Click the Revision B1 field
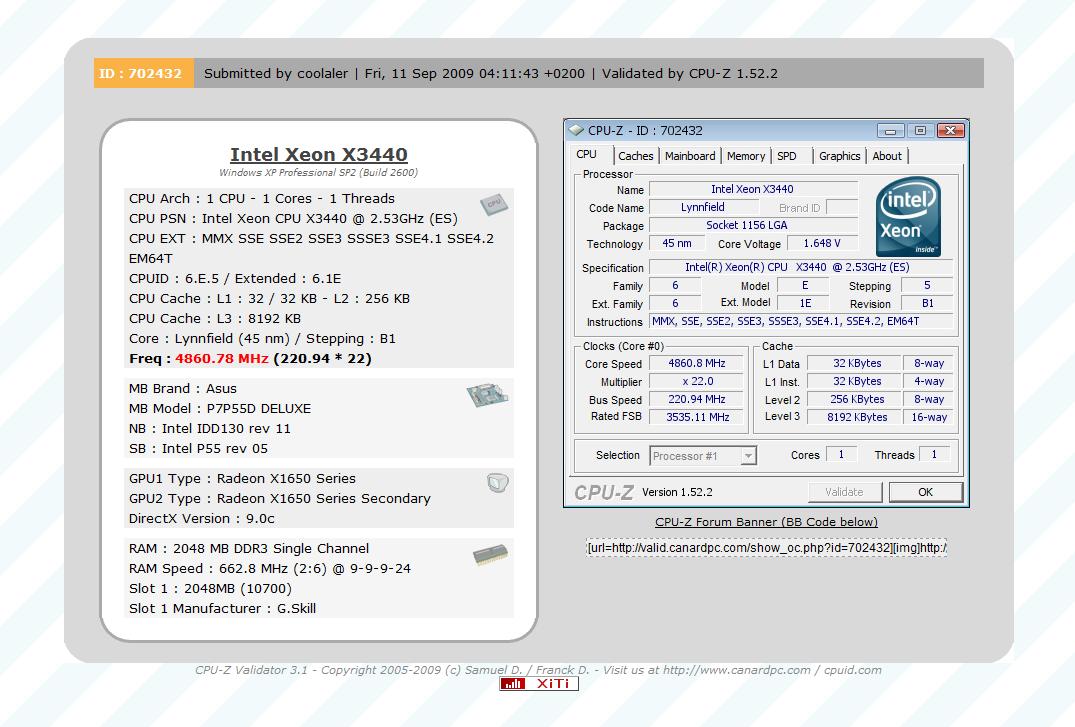Screen dimensions: 1075x727 [927, 303]
